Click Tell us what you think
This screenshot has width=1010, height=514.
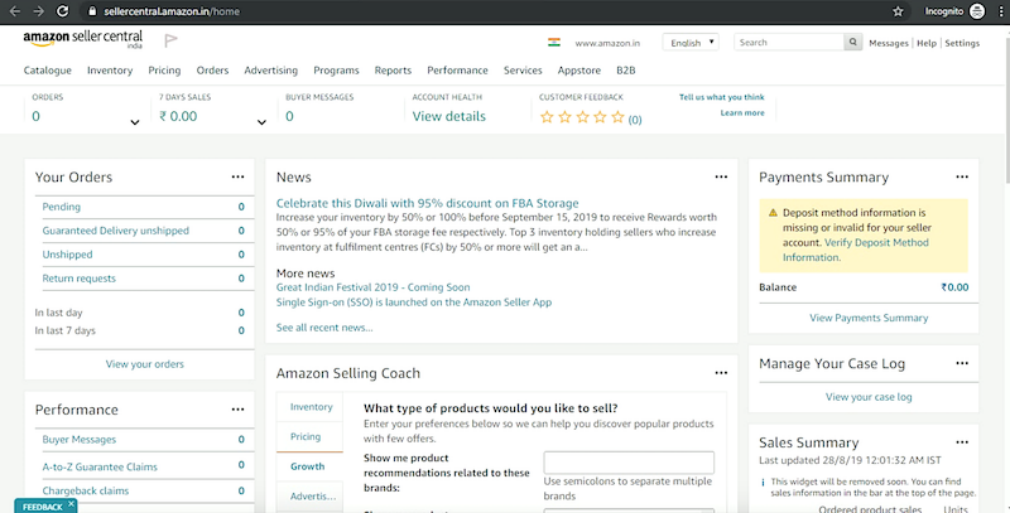tap(721, 97)
